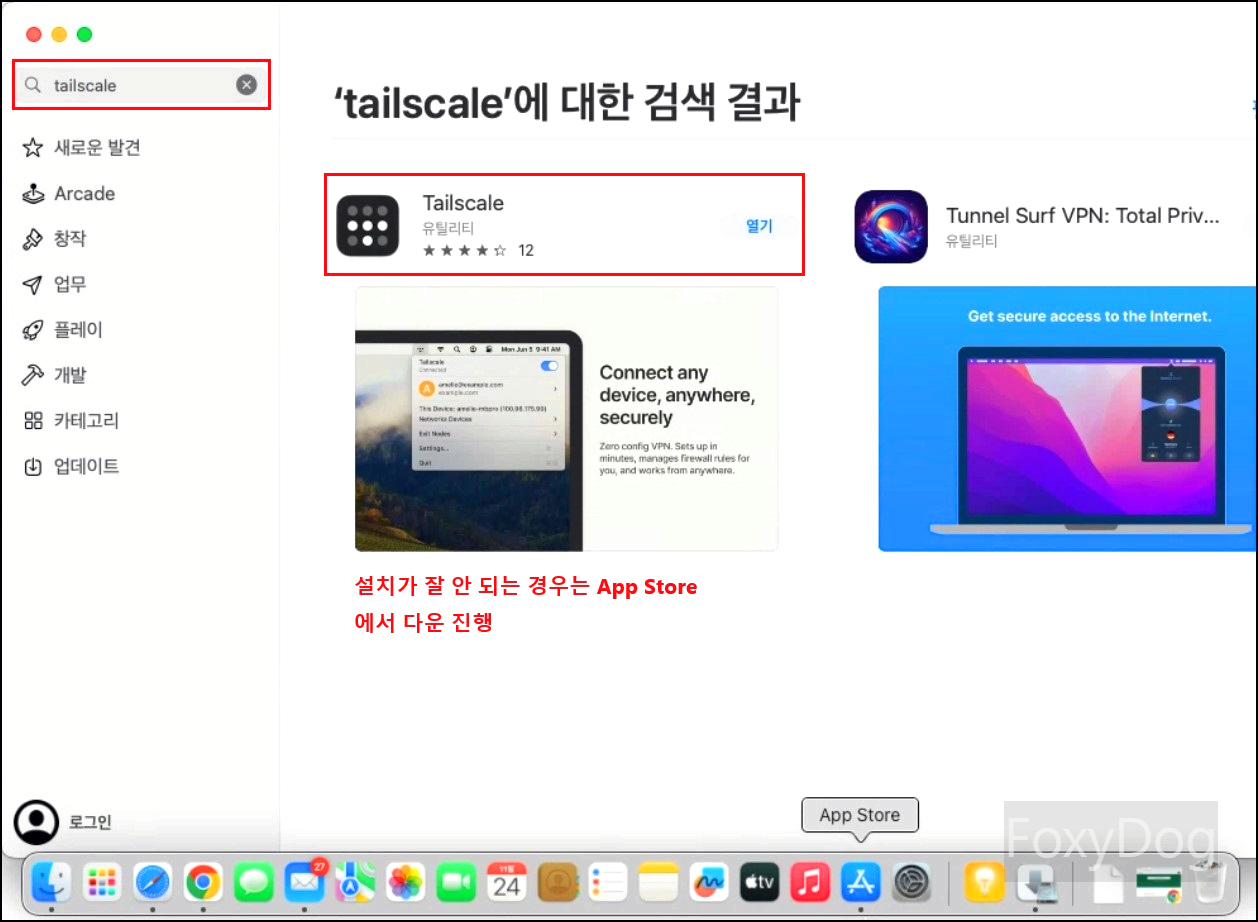Click the Tunnel Surf VPN app icon
The height and width of the screenshot is (922, 1258).
[x=891, y=227]
